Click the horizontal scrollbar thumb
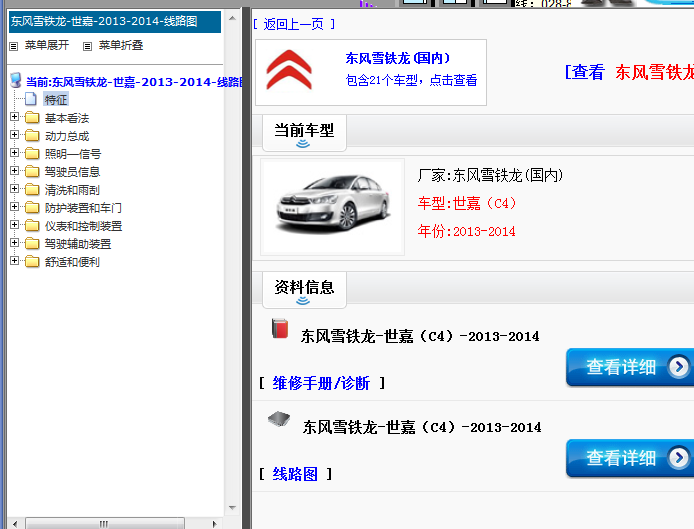The width and height of the screenshot is (694, 529). point(105,524)
